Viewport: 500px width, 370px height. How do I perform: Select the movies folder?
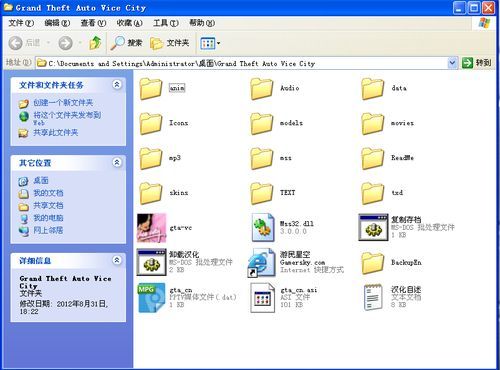[x=388, y=123]
